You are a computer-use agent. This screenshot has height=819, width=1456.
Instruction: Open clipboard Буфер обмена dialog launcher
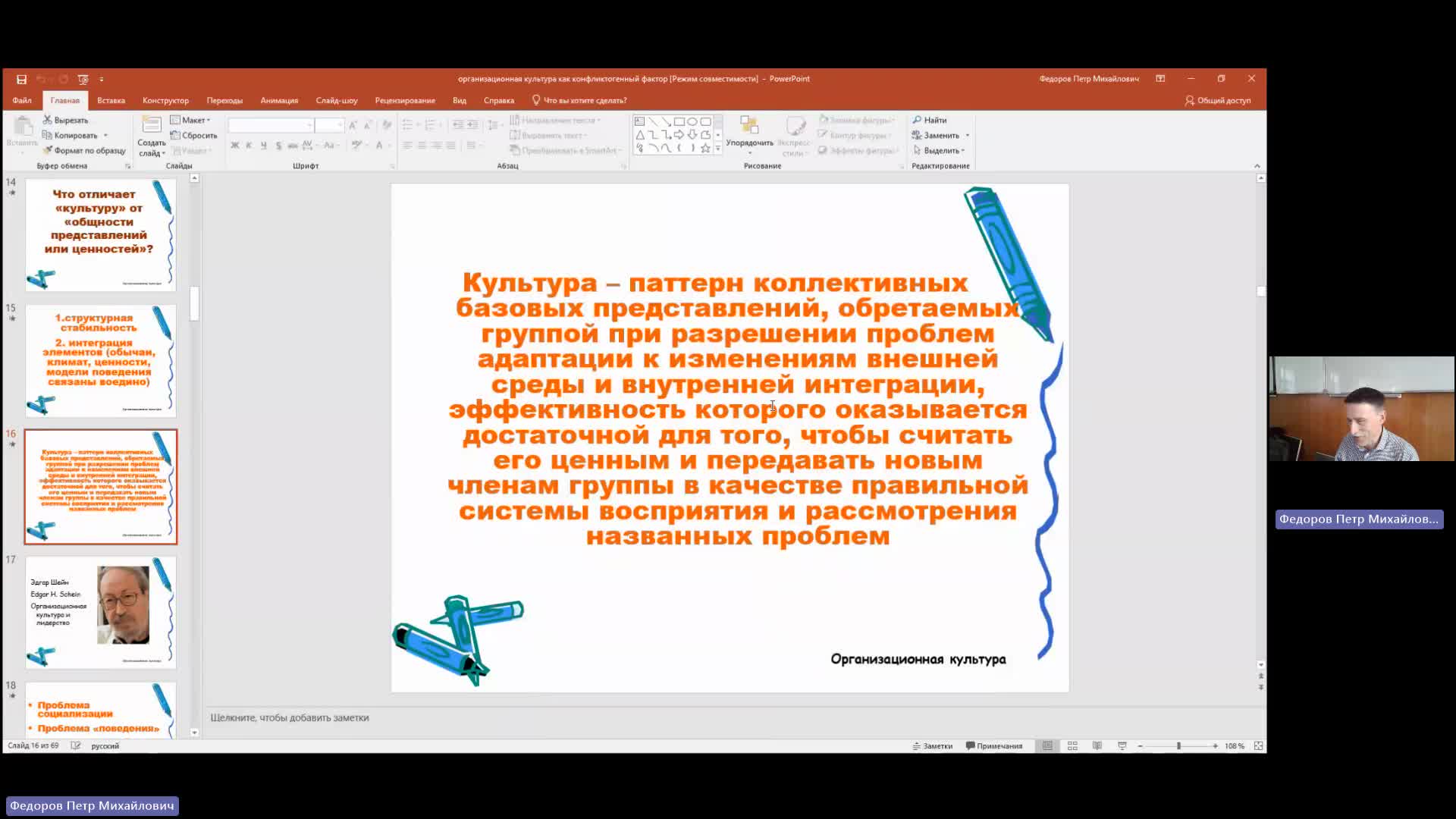[127, 166]
